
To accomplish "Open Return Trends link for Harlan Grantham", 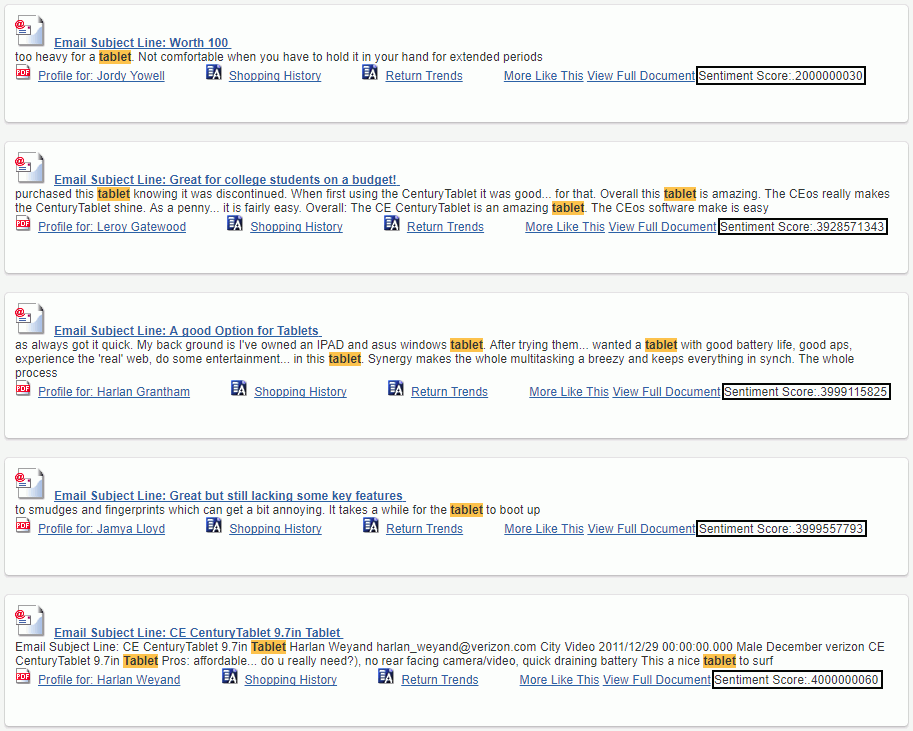I will 450,391.
